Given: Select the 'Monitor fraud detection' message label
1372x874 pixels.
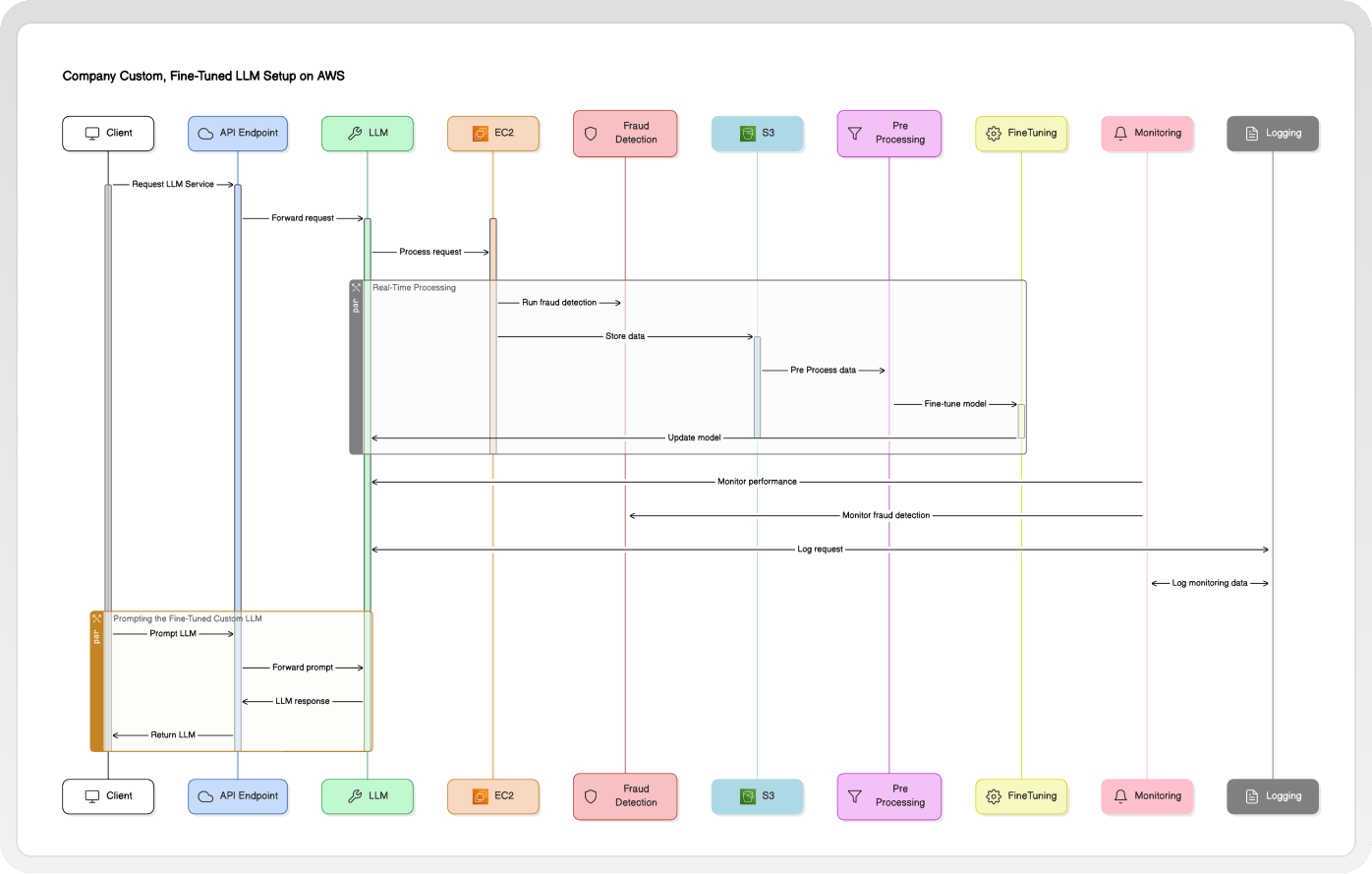Looking at the screenshot, I should click(x=886, y=516).
